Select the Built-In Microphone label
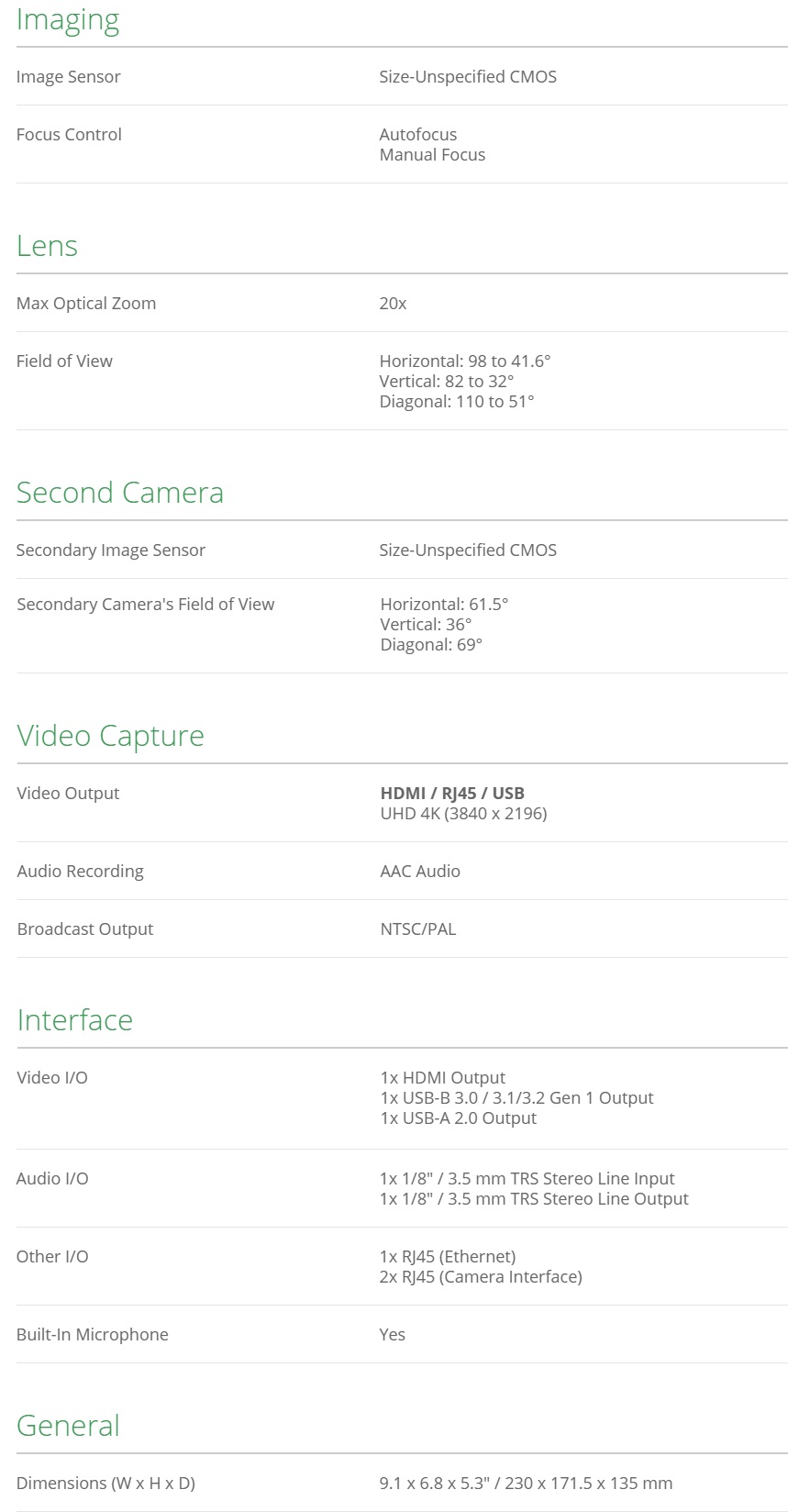This screenshot has width=788, height=1512. click(93, 1335)
